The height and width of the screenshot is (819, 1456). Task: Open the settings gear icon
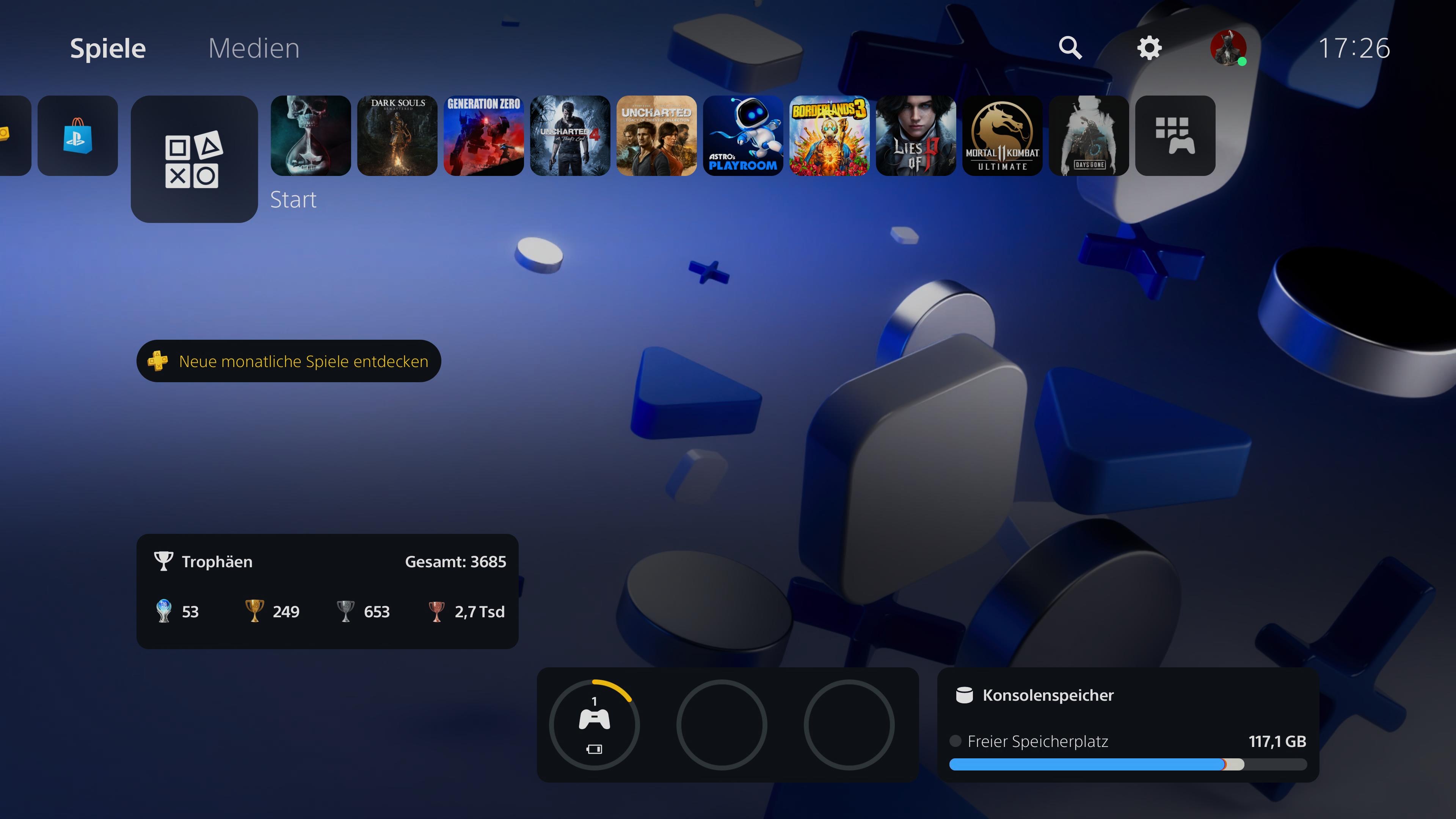[x=1149, y=48]
